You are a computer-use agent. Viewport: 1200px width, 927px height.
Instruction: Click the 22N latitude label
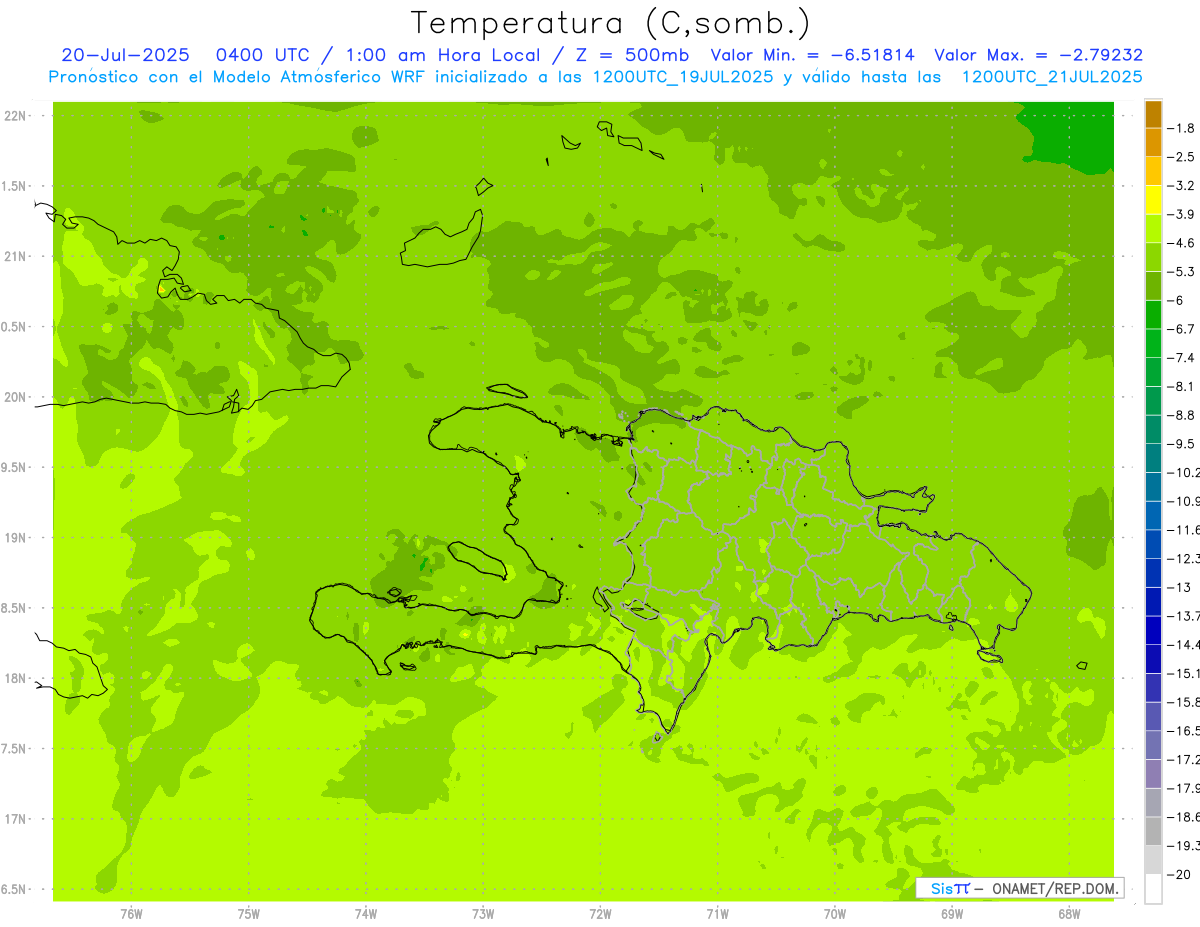coord(16,116)
